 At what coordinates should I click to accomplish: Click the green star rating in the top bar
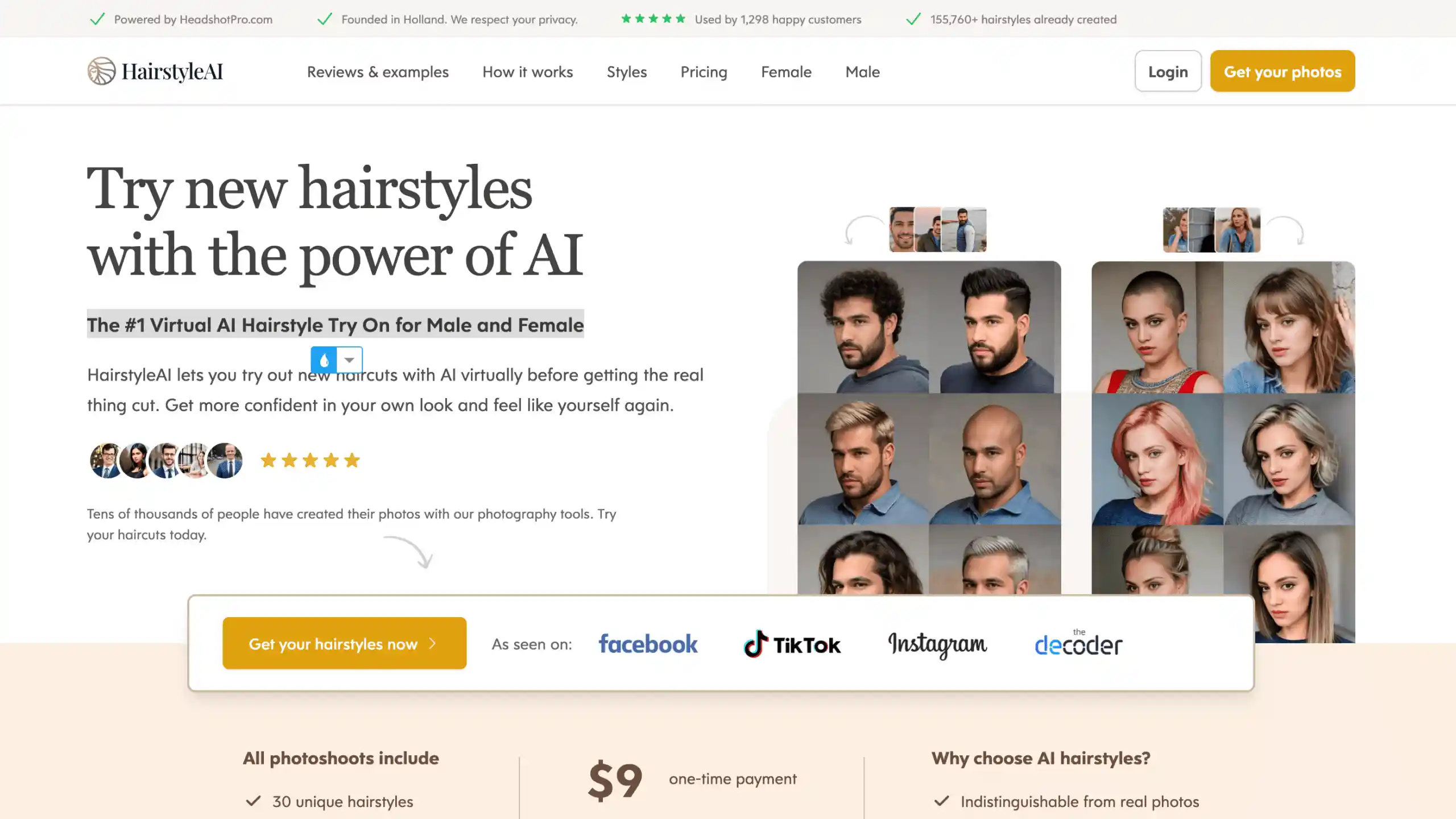pyautogui.click(x=653, y=19)
